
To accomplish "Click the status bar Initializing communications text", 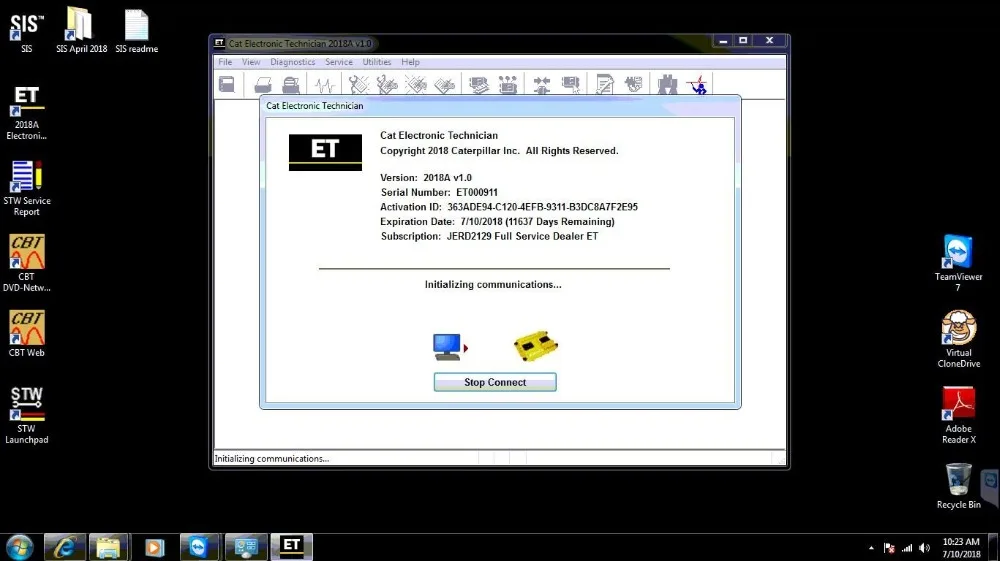I will coord(272,458).
